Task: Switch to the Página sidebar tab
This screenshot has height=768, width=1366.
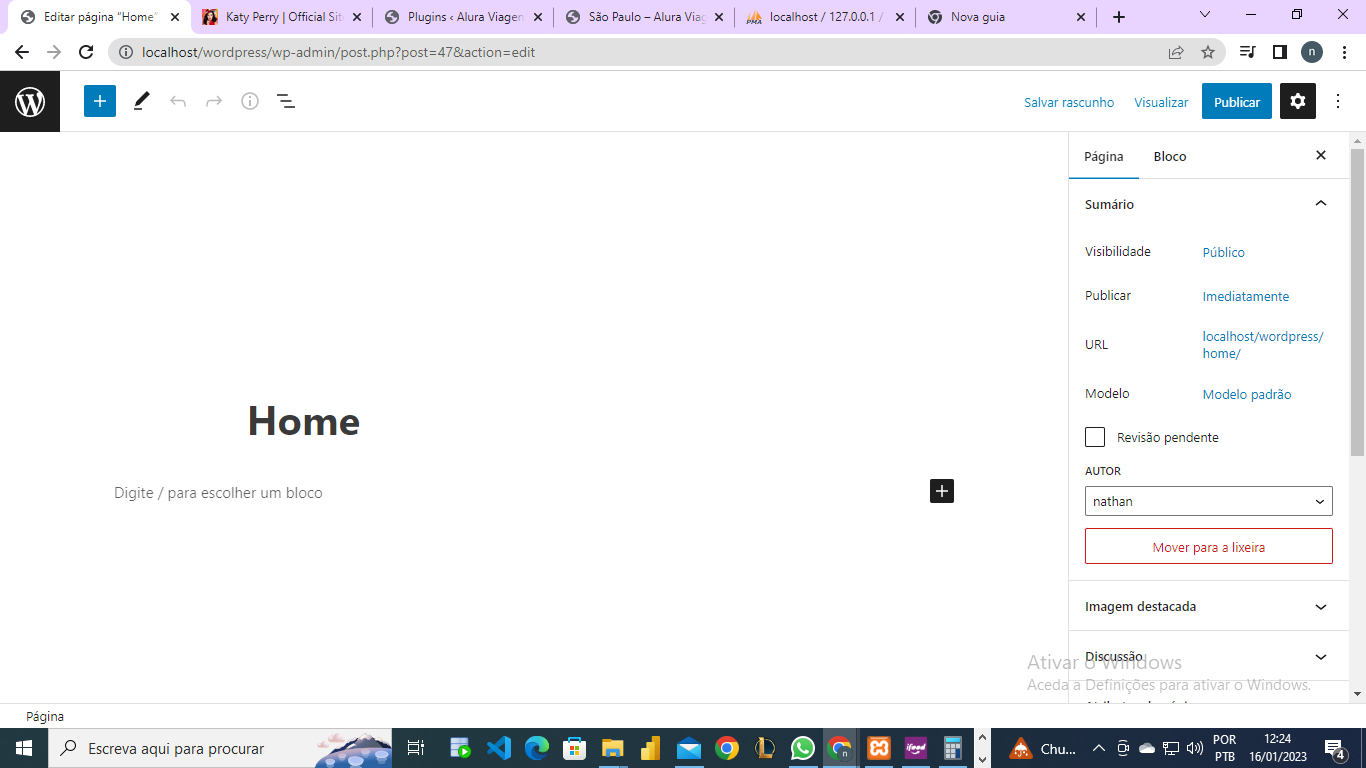Action: [x=1104, y=156]
